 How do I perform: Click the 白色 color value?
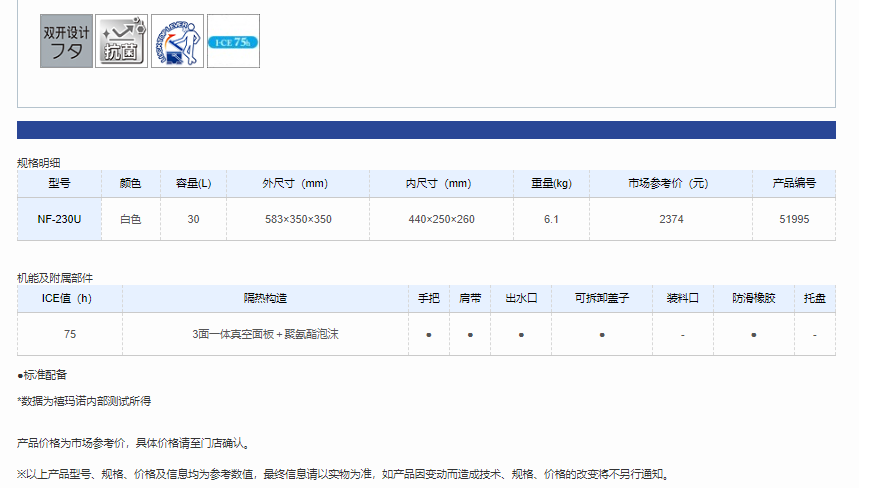131,220
